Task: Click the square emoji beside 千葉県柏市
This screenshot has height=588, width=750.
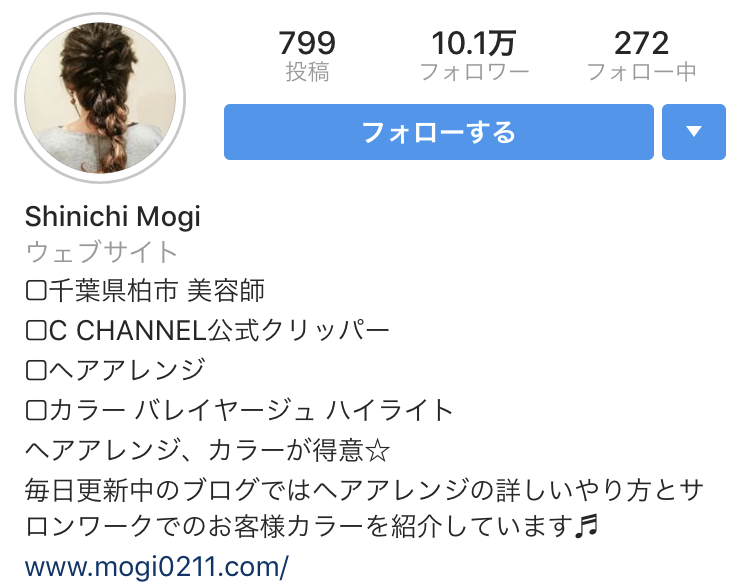Action: tap(36, 291)
